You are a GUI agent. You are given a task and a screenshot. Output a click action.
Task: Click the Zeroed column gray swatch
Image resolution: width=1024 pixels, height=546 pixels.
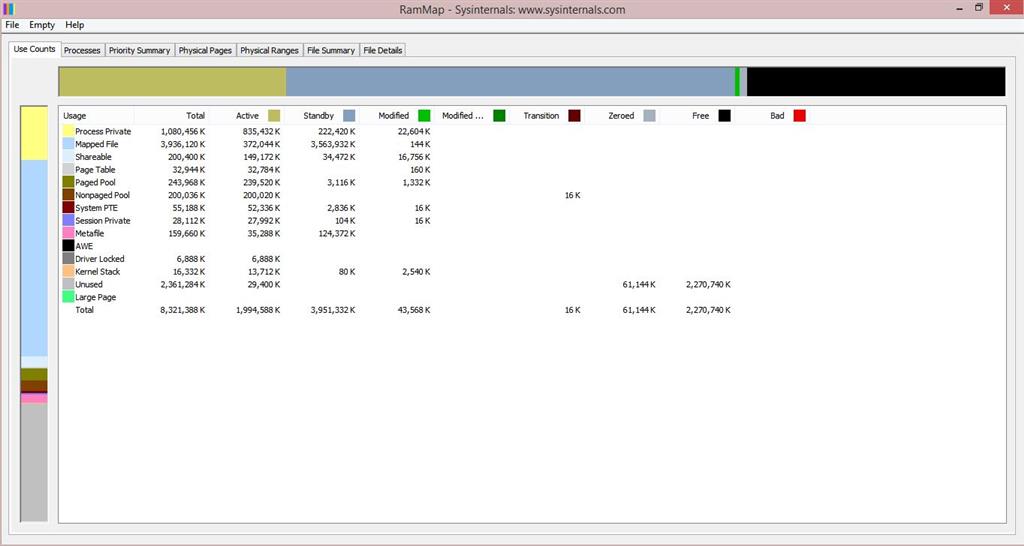649,116
